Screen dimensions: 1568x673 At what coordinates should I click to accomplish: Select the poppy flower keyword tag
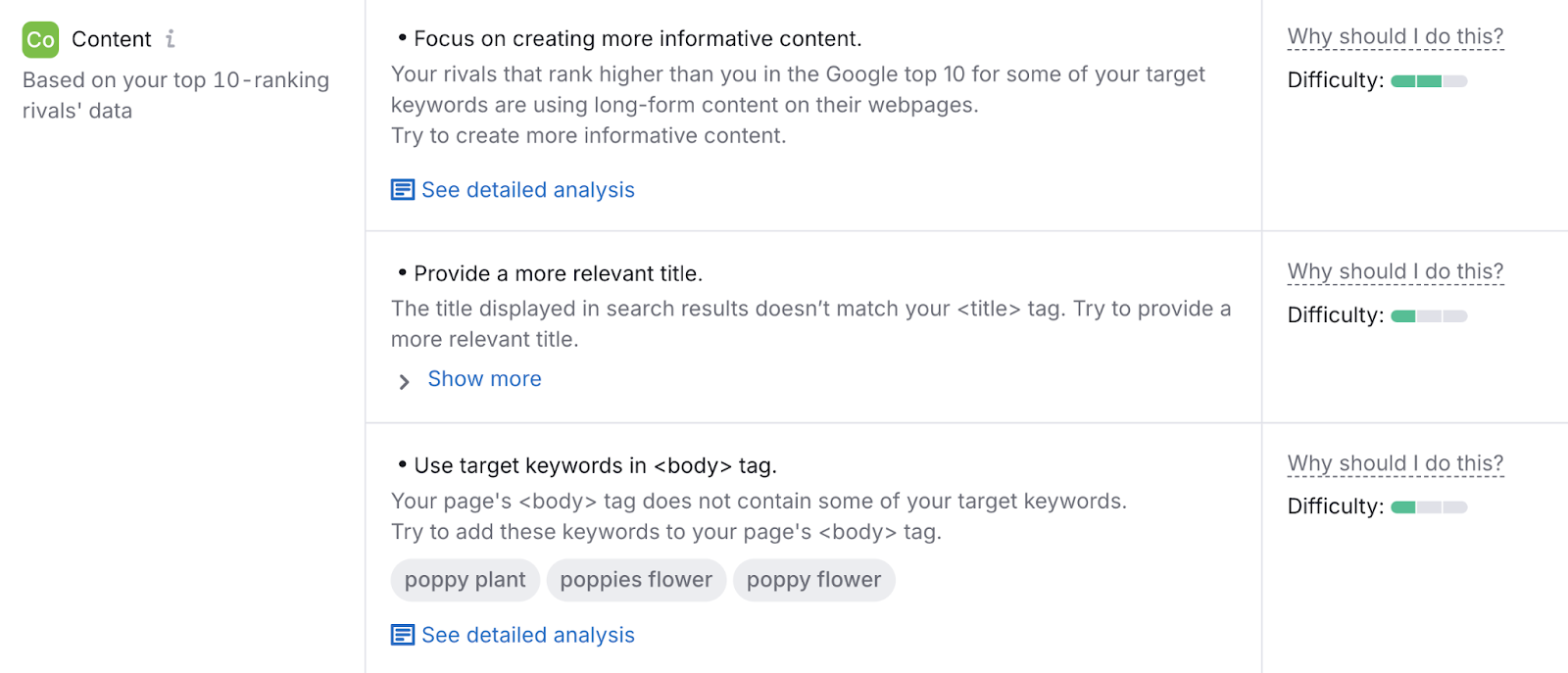[813, 579]
